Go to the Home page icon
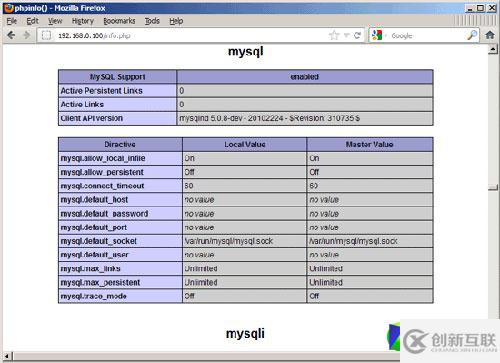 490,35
